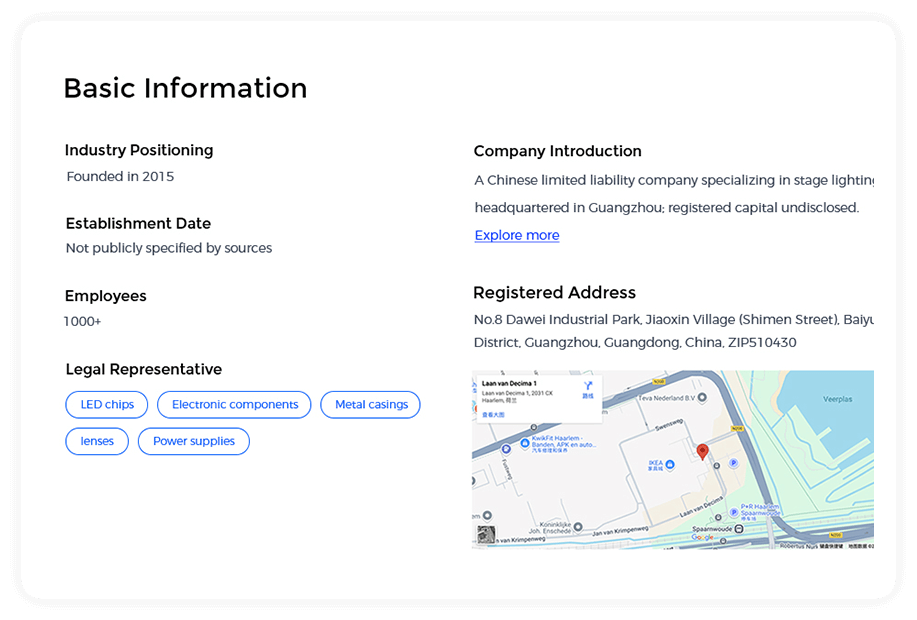Select the Electronic components chip
Screen dimensions: 917x620
[x=233, y=405]
